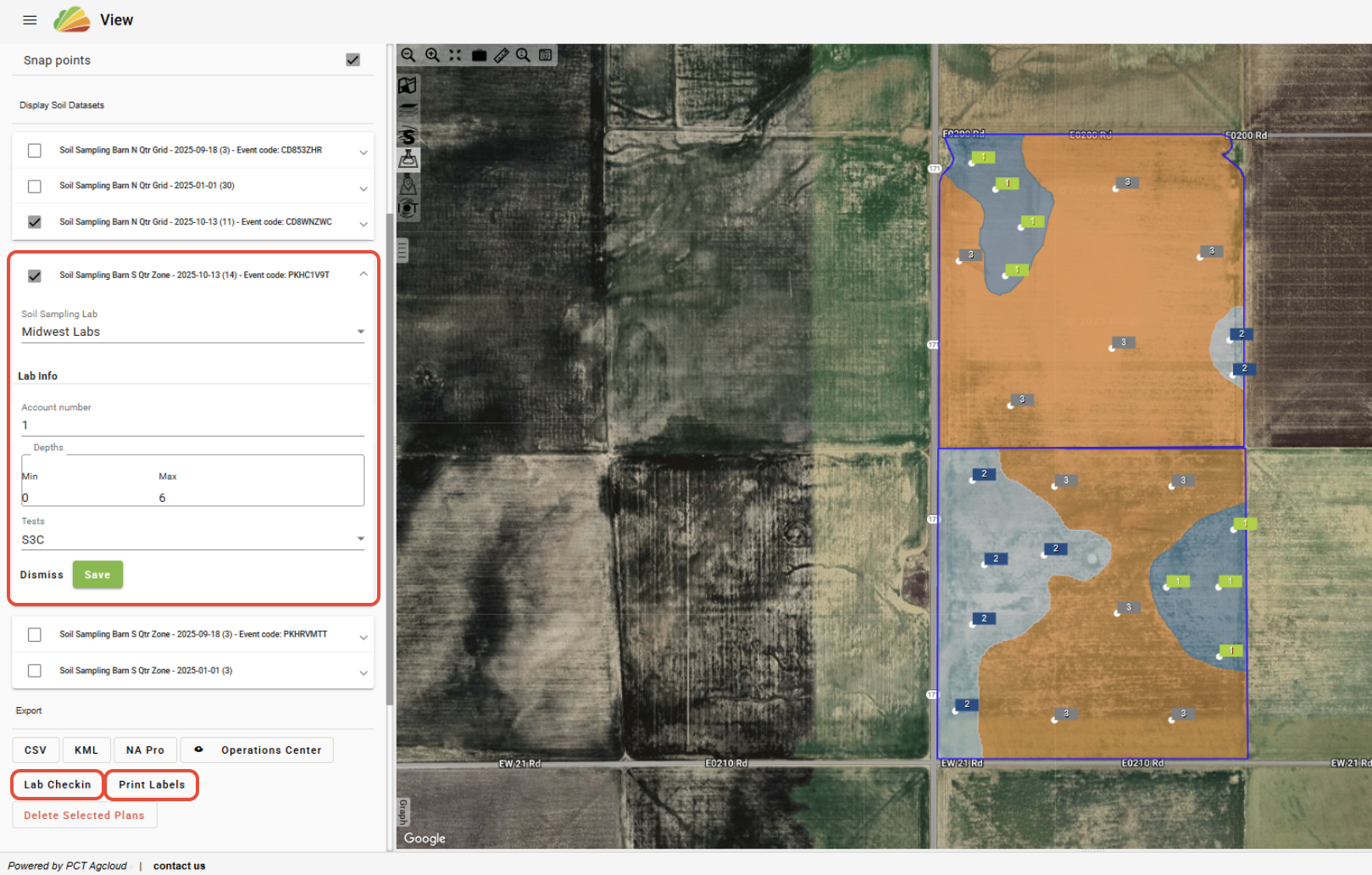Open the soil sampling flask tool

pyautogui.click(x=408, y=159)
